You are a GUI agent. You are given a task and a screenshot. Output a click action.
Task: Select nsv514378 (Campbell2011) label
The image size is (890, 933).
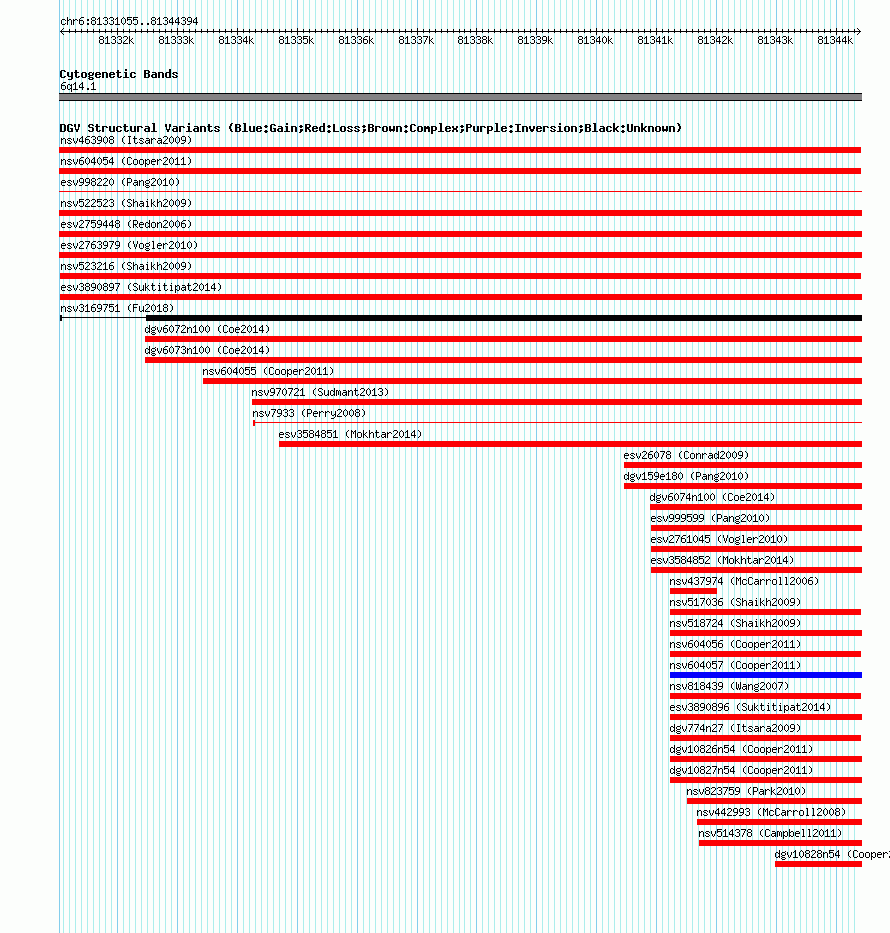770,834
